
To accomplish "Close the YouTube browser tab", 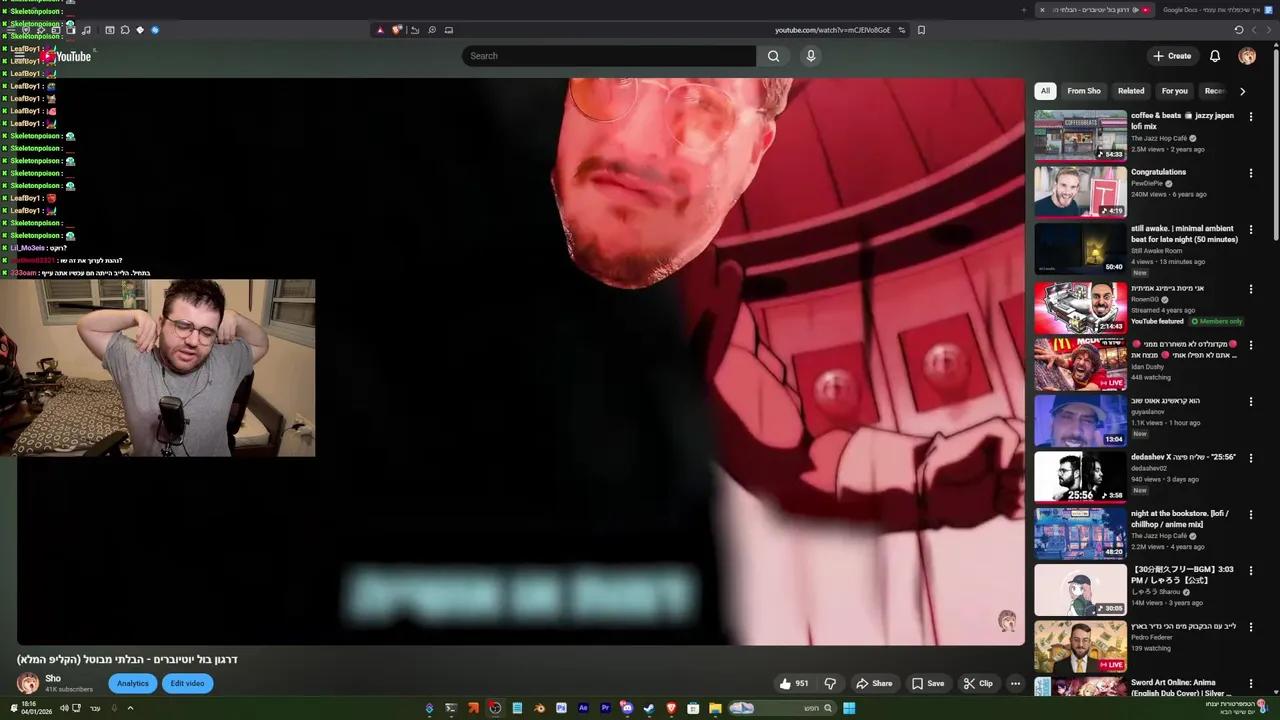I will point(1042,10).
